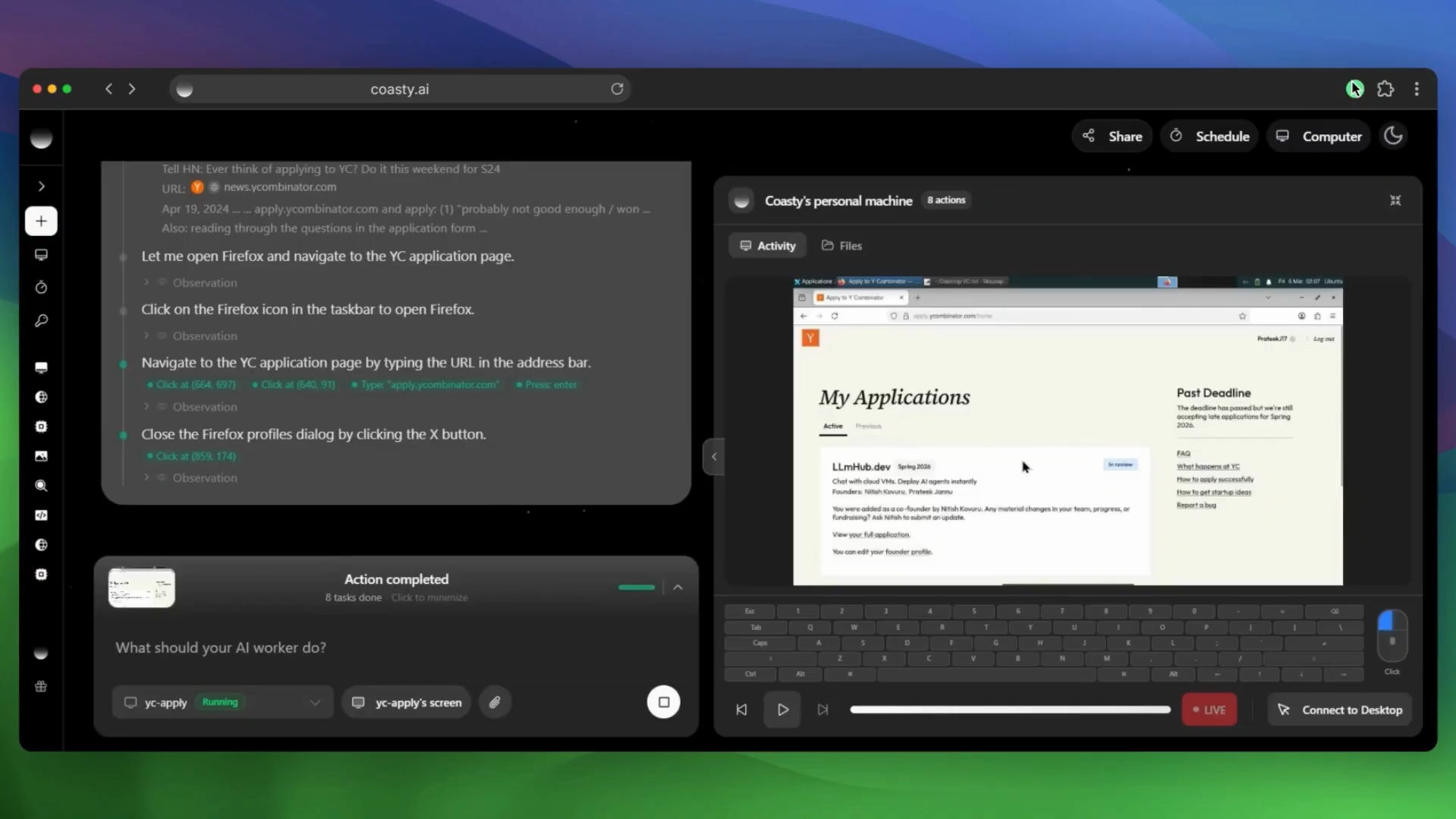Open the Share dialog
Screen dimensions: 1456x819
click(1111, 136)
